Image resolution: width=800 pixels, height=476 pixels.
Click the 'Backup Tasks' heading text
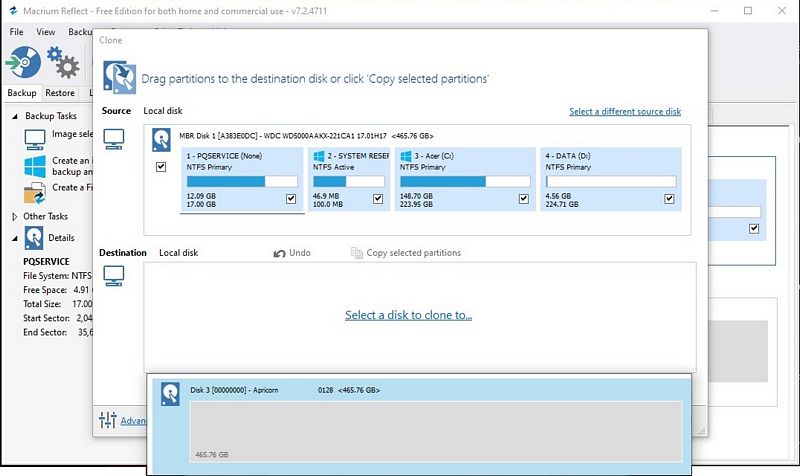(51, 116)
